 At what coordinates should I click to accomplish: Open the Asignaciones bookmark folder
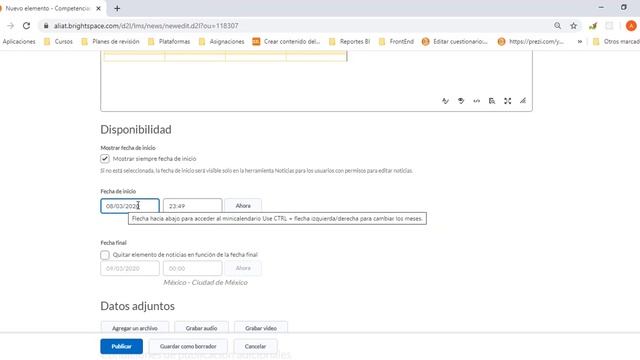pyautogui.click(x=221, y=42)
